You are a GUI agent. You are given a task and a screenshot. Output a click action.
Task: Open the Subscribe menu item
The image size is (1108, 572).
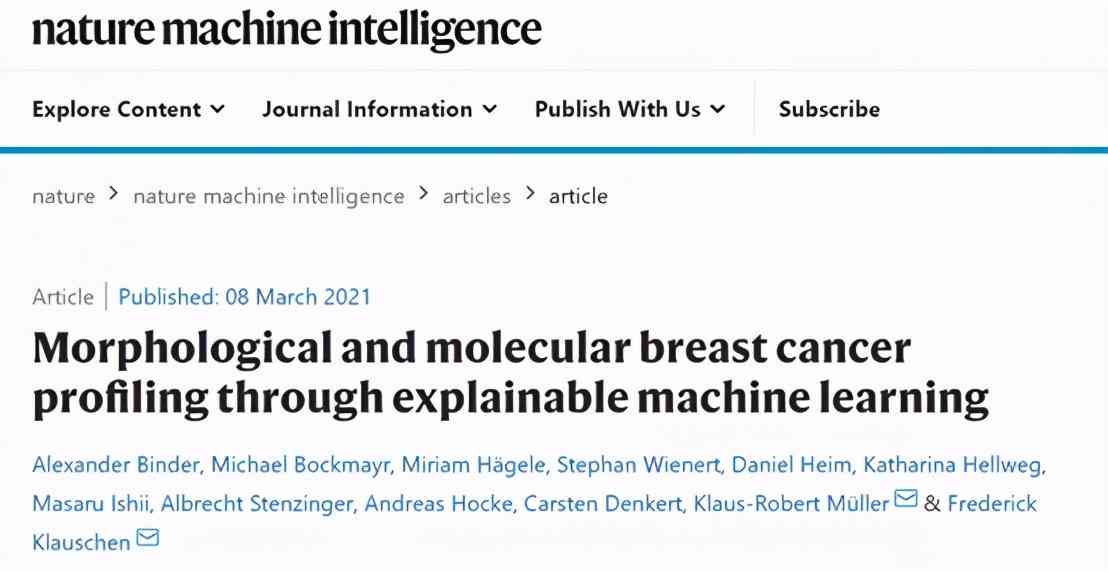829,109
